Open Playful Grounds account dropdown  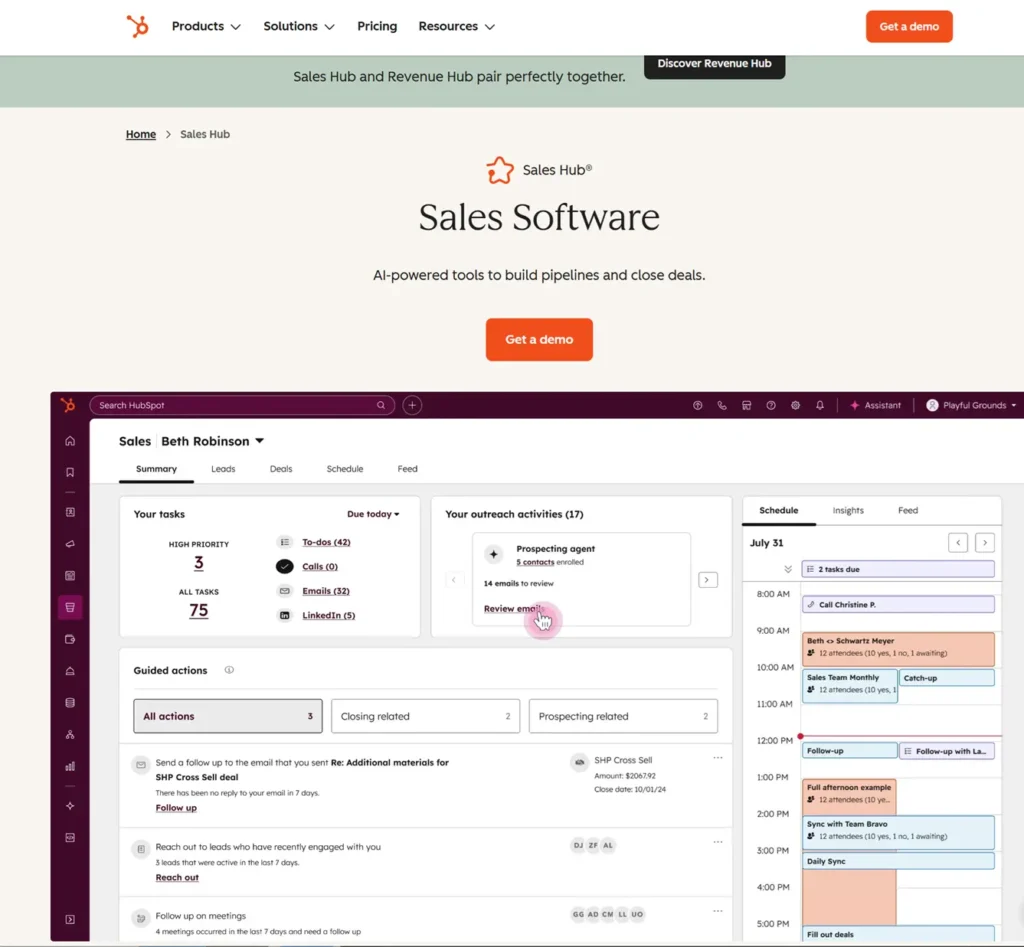pos(970,405)
